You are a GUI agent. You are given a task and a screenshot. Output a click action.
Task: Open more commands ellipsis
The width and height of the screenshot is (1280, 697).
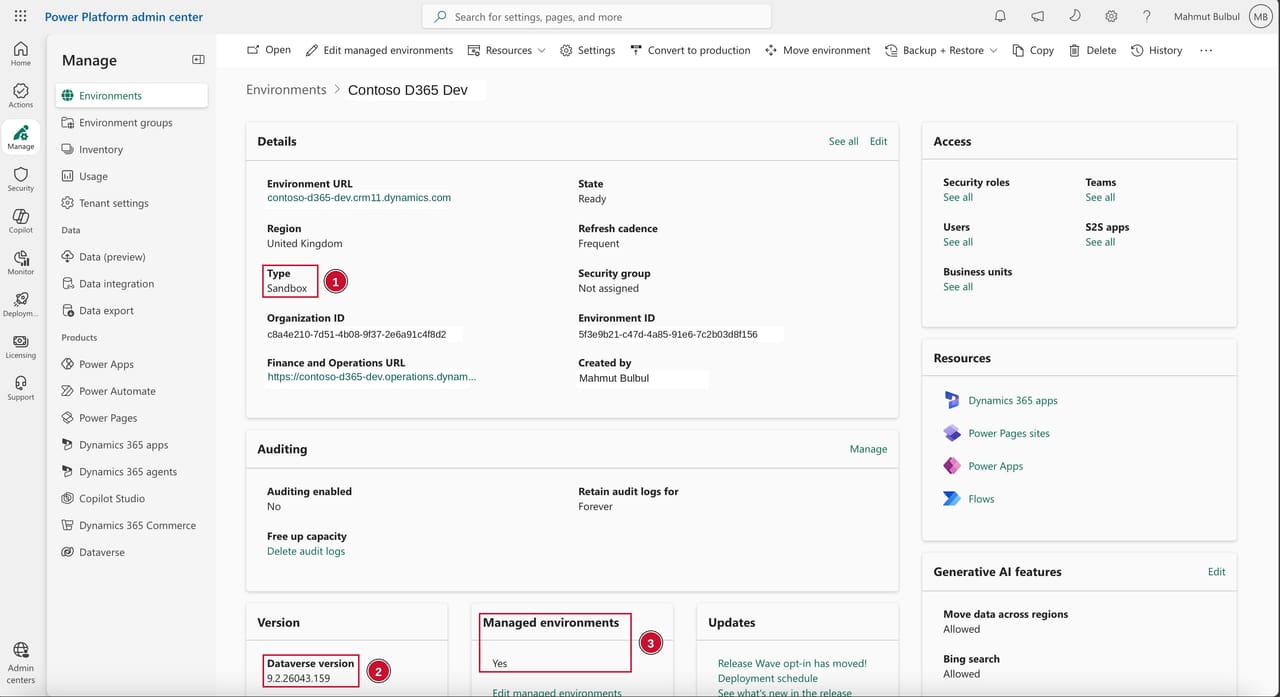(1206, 50)
